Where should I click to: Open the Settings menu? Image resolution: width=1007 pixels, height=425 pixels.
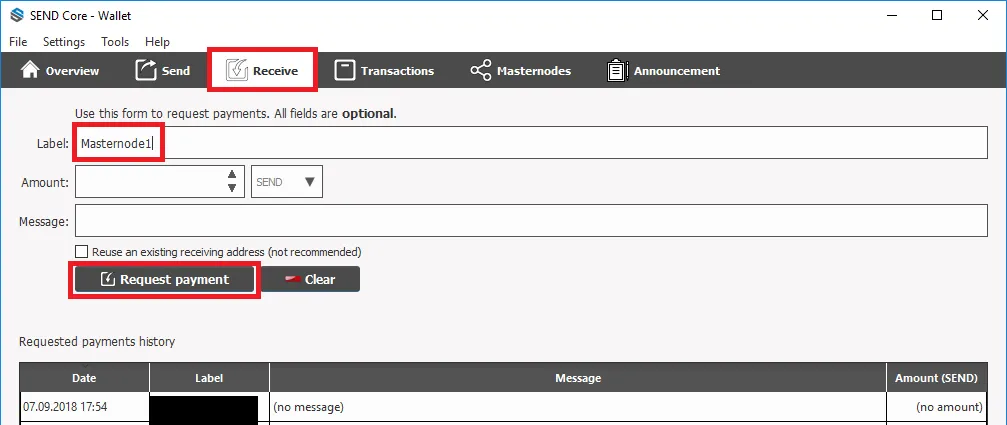[64, 42]
